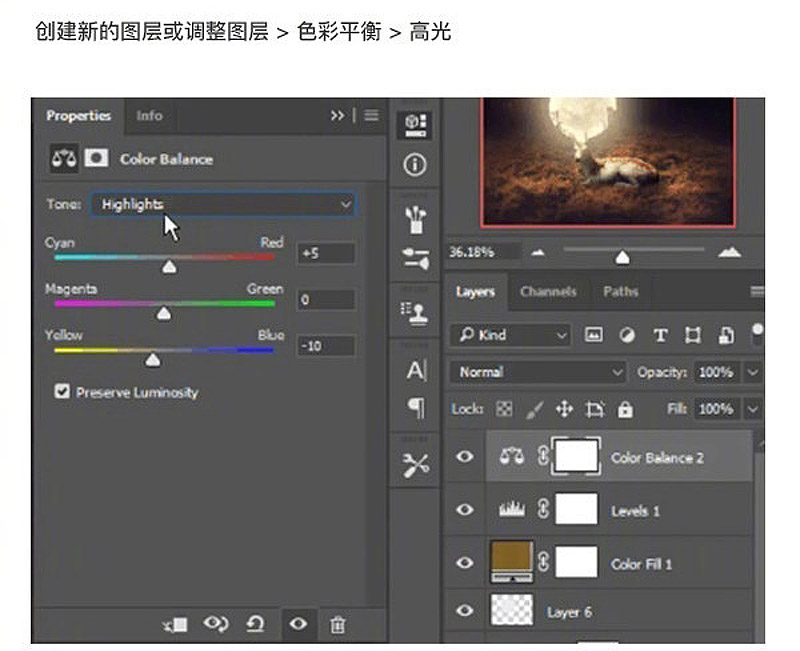The image size is (800, 651).
Task: Delete this adjustment layer with trash icon
Action: point(337,624)
